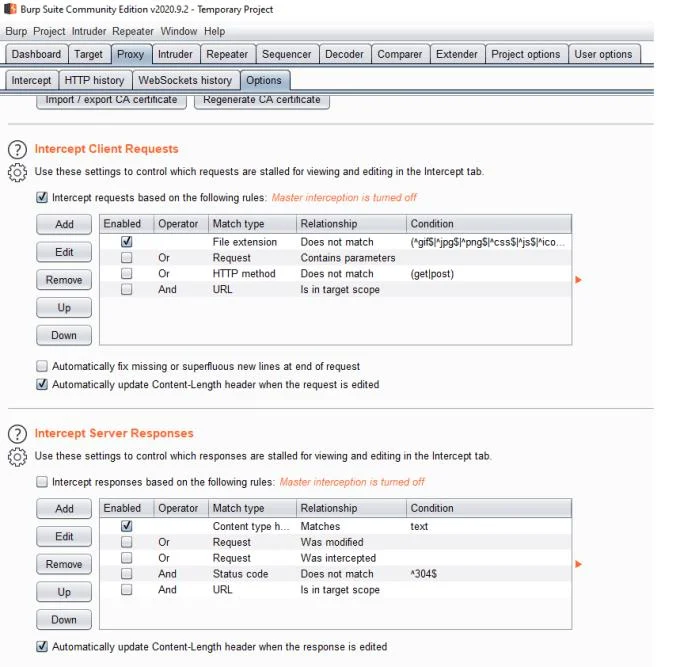Remove selected server response rule
Screen dimensions: 680x667
point(64,564)
